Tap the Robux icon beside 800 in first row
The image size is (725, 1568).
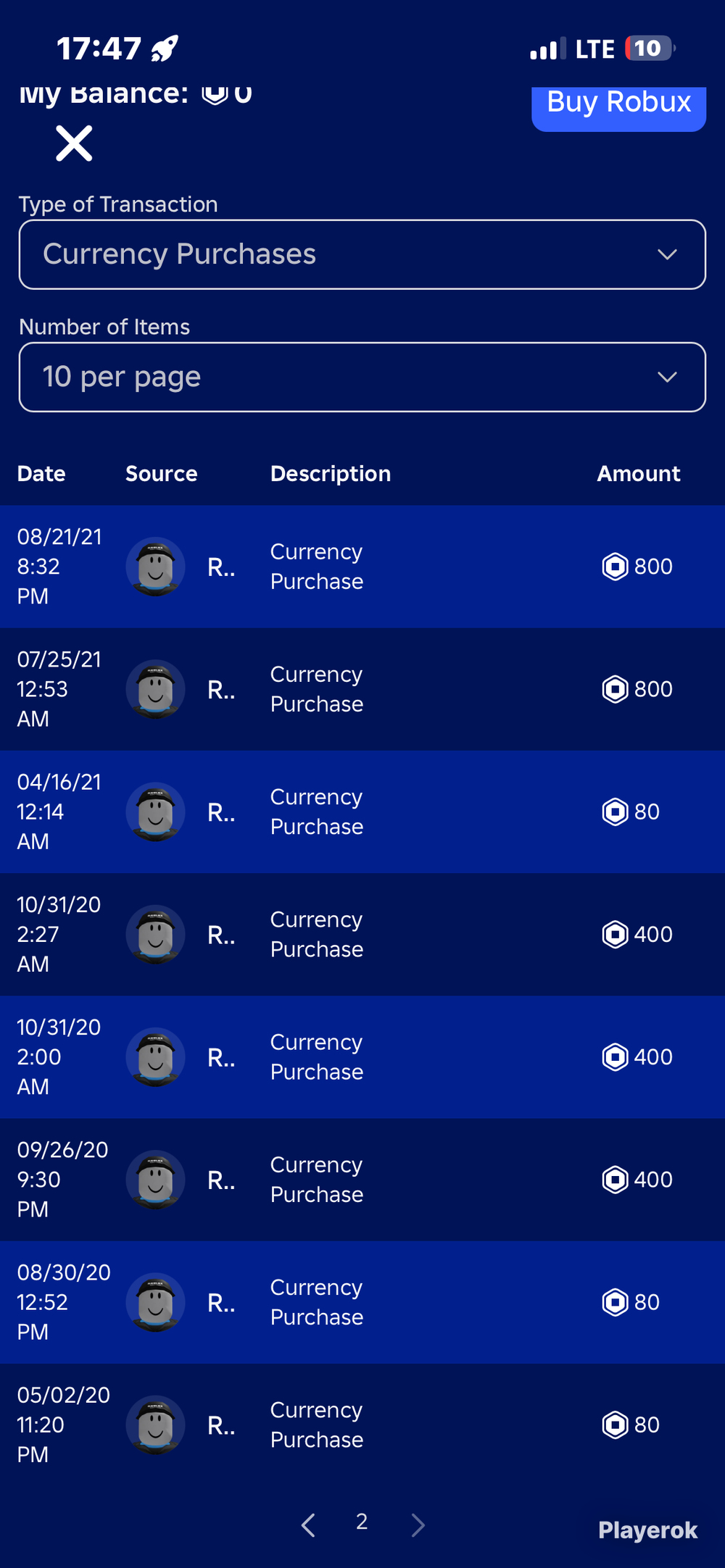click(x=615, y=567)
